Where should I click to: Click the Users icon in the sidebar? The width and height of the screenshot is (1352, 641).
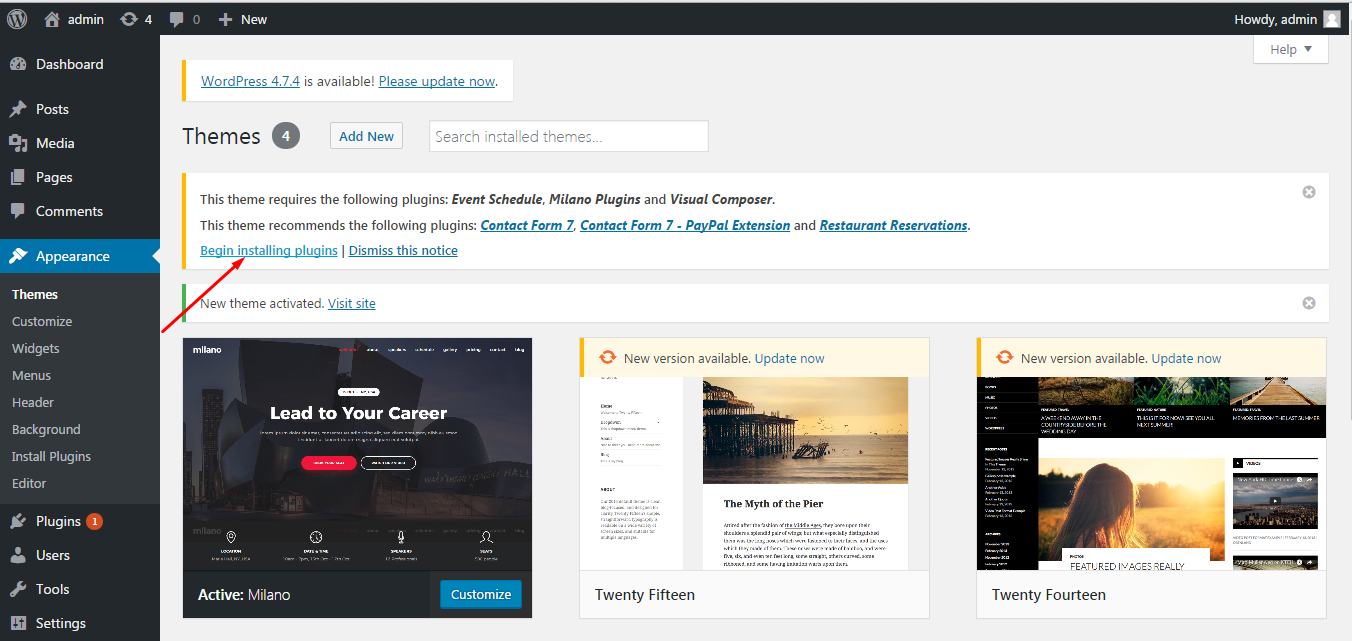[18, 555]
